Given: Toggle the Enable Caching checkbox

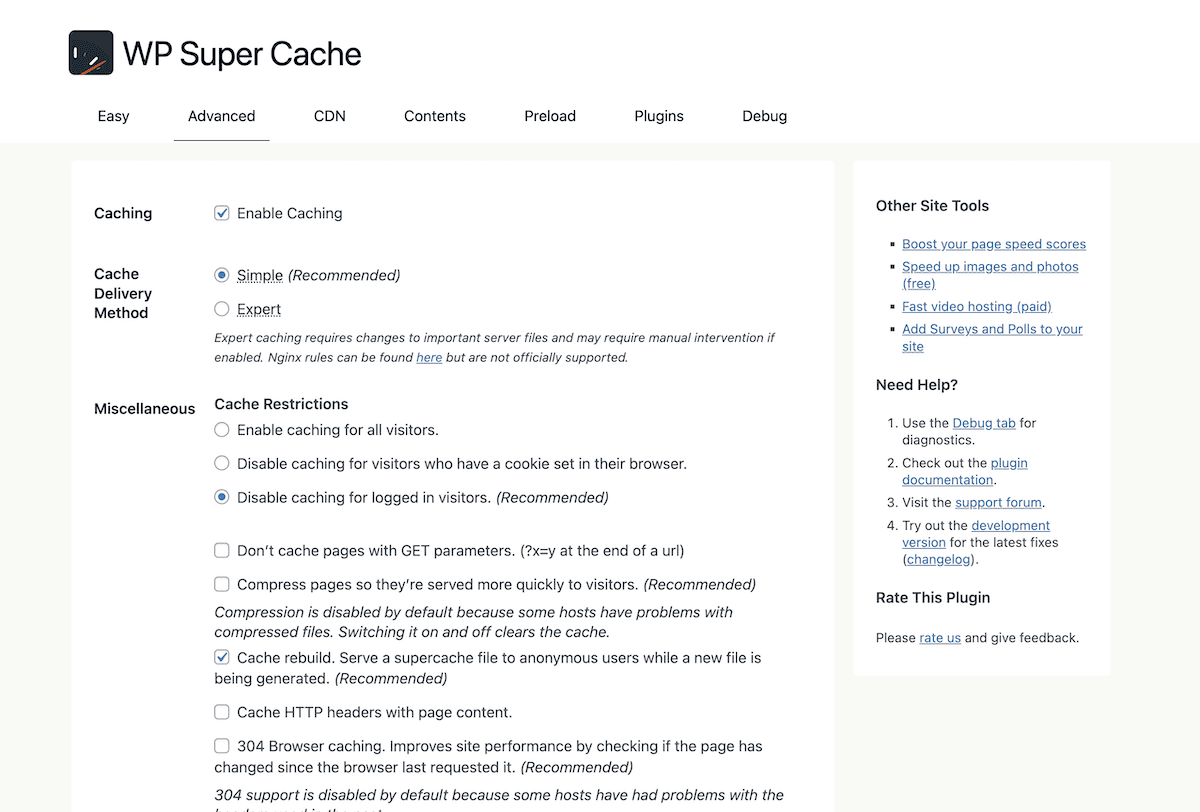Looking at the screenshot, I should coord(222,213).
